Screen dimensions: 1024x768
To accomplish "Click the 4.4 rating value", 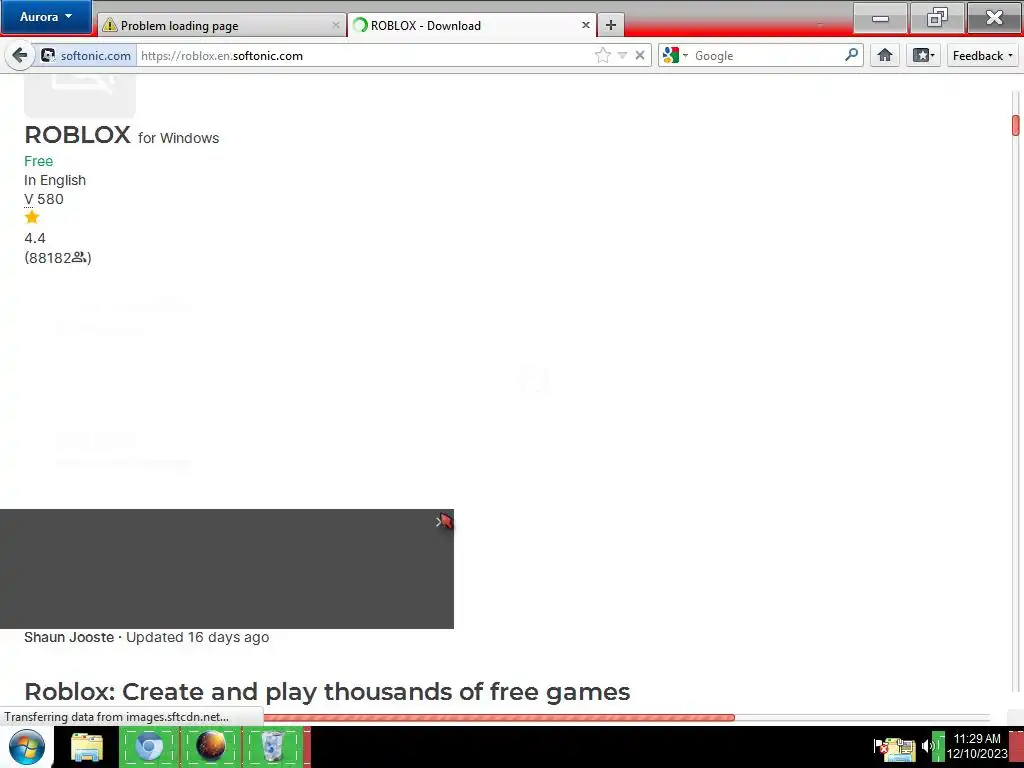I will click(x=35, y=238).
